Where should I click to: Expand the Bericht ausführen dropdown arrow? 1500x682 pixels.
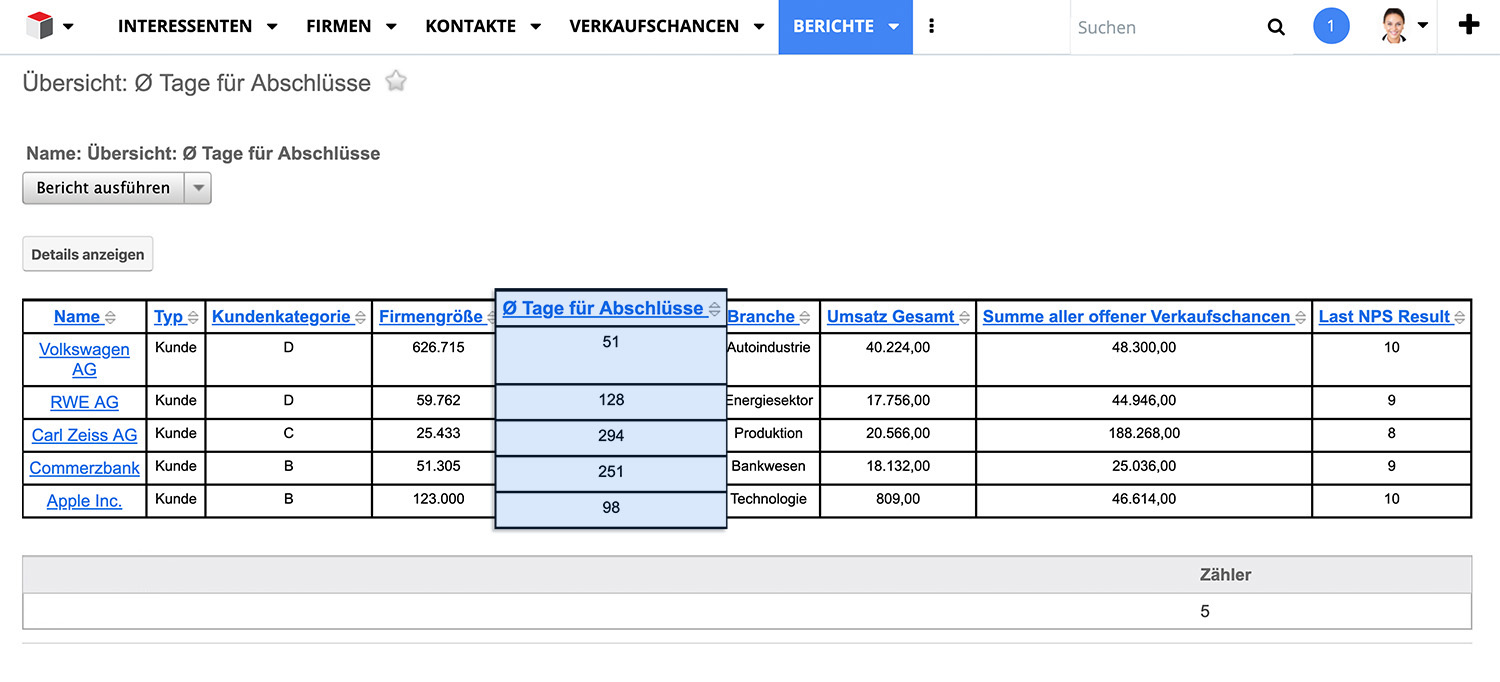(x=198, y=188)
